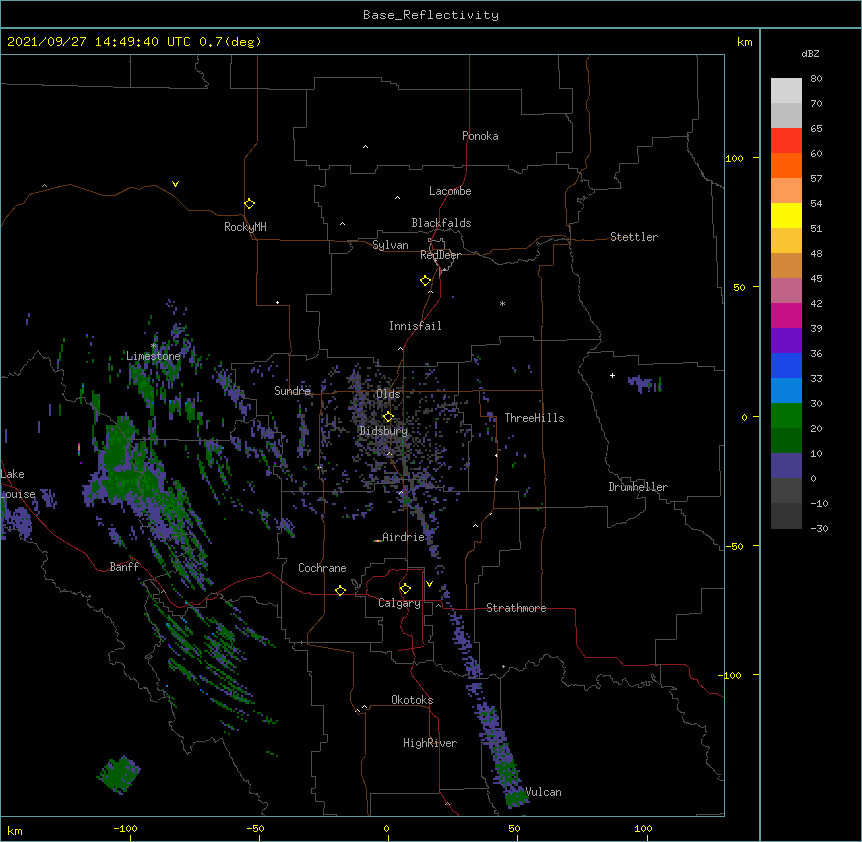The width and height of the screenshot is (862, 842).
Task: Click the Strathmore city label
Action: [516, 608]
